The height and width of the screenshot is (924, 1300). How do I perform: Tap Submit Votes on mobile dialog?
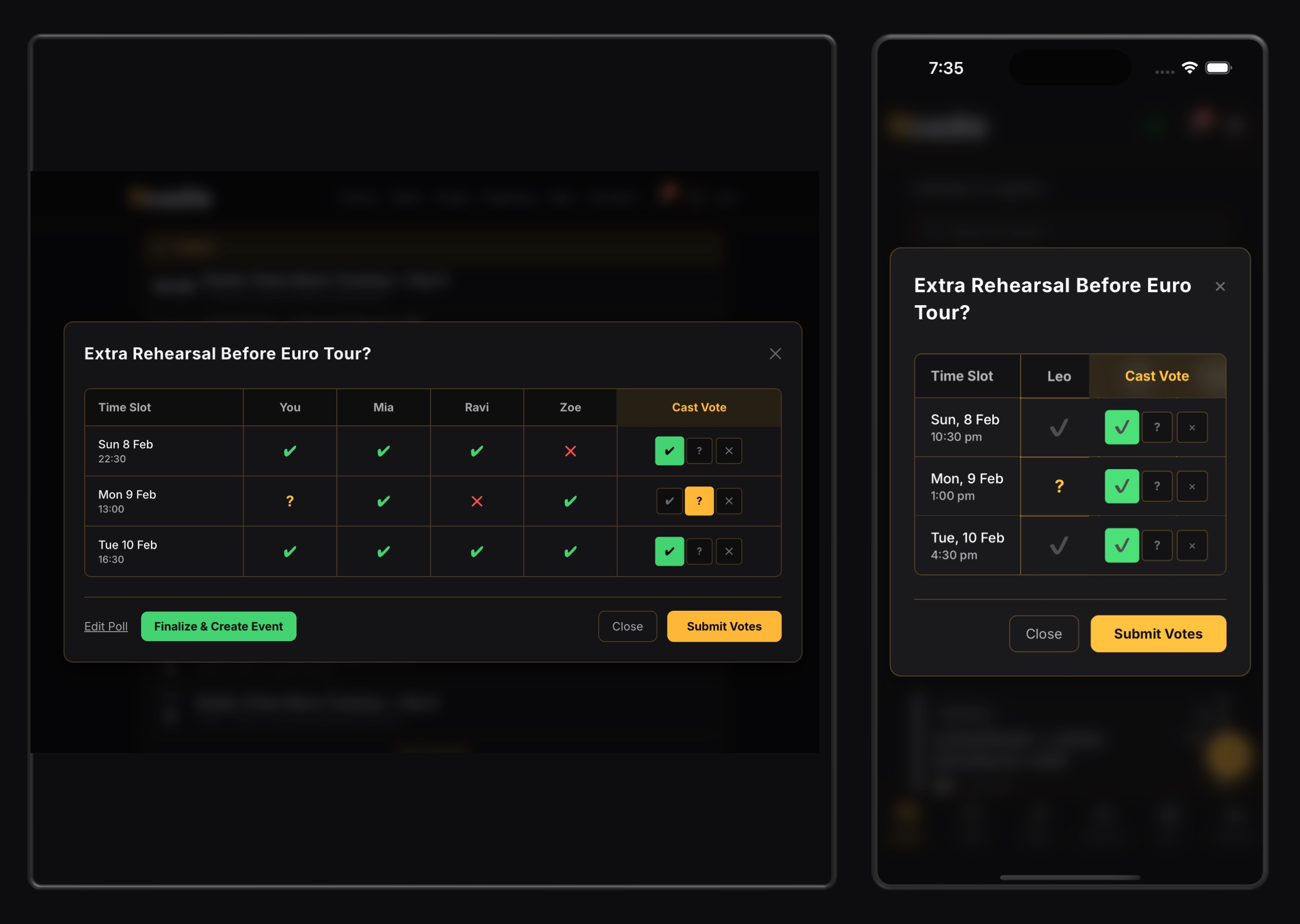coord(1158,634)
